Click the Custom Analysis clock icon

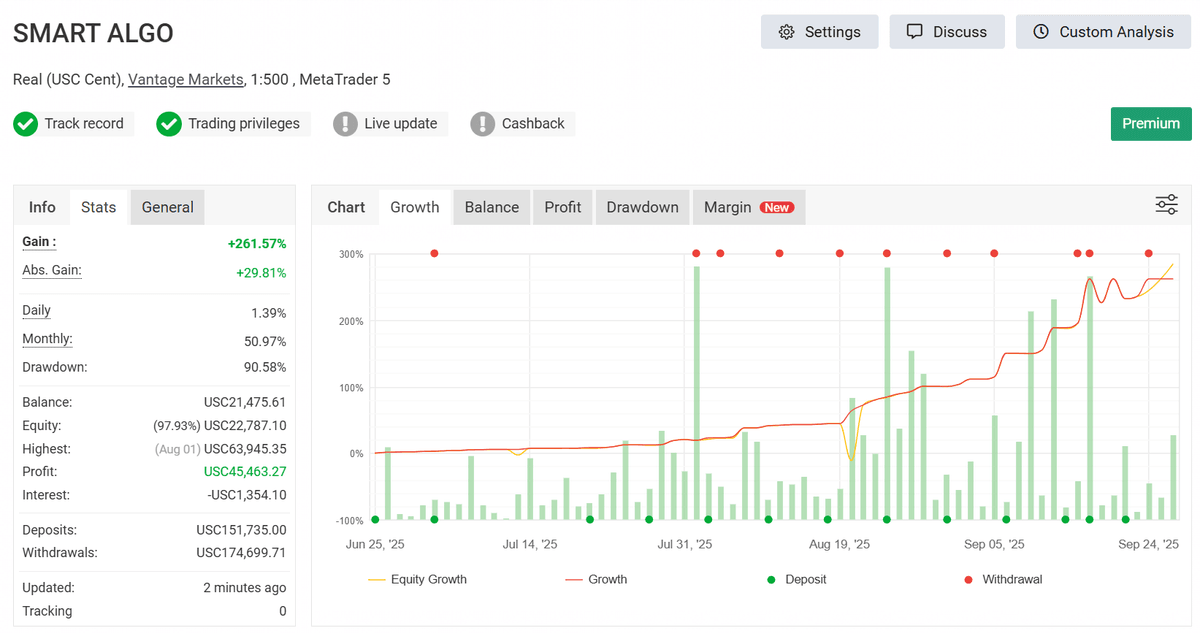(x=1041, y=32)
